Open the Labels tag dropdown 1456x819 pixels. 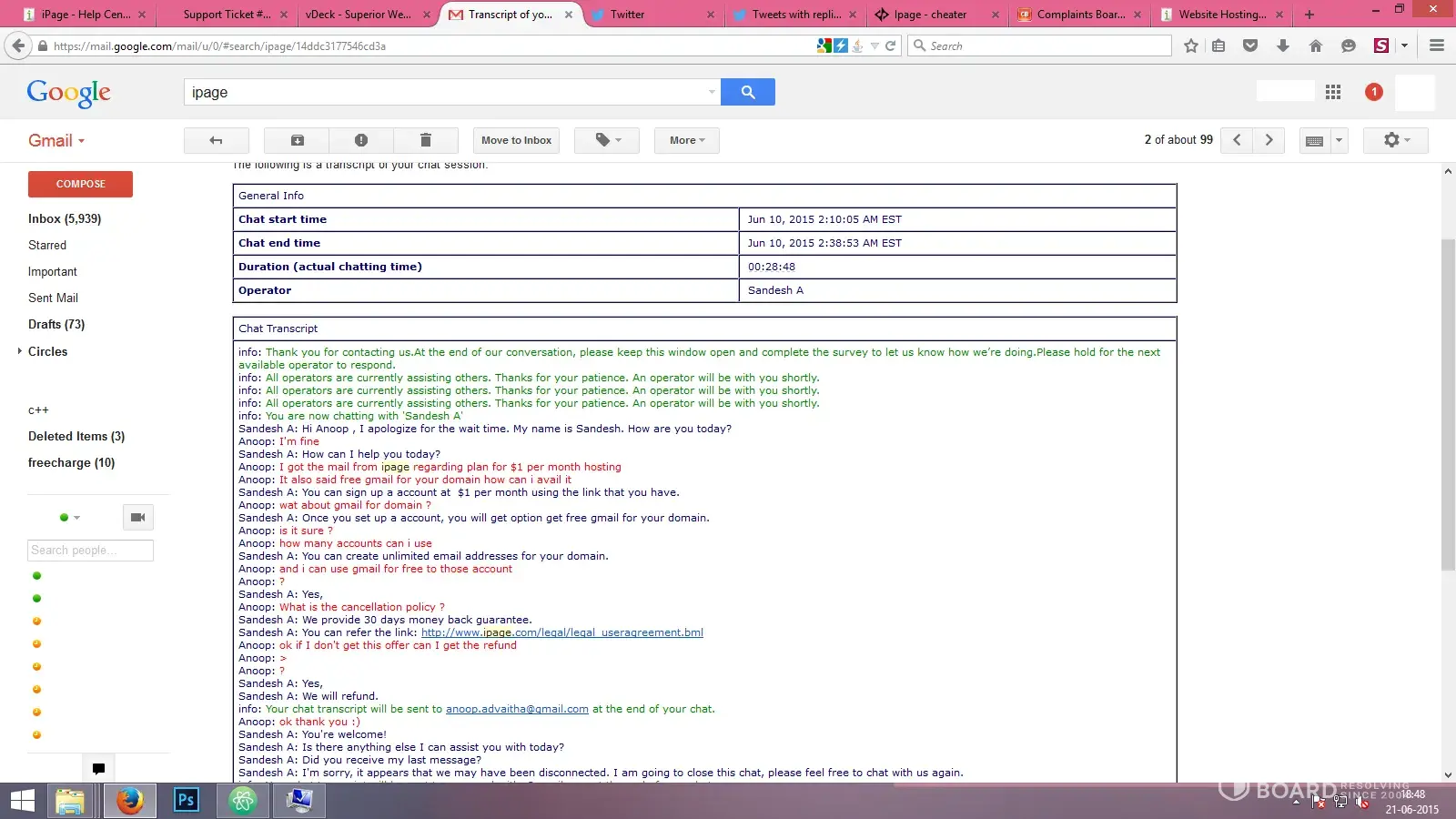tap(608, 140)
